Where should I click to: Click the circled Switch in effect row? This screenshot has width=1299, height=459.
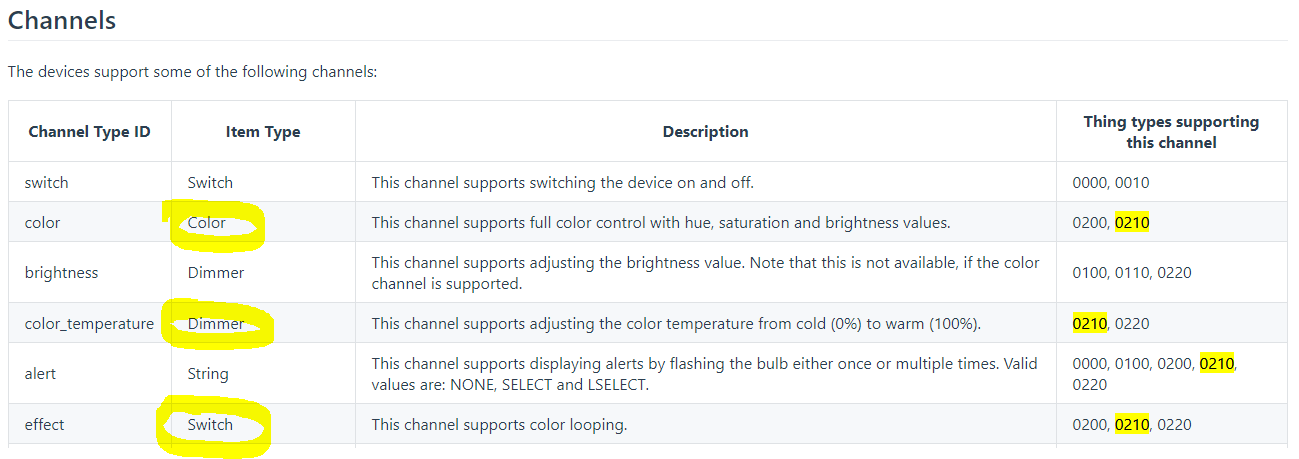coord(210,424)
